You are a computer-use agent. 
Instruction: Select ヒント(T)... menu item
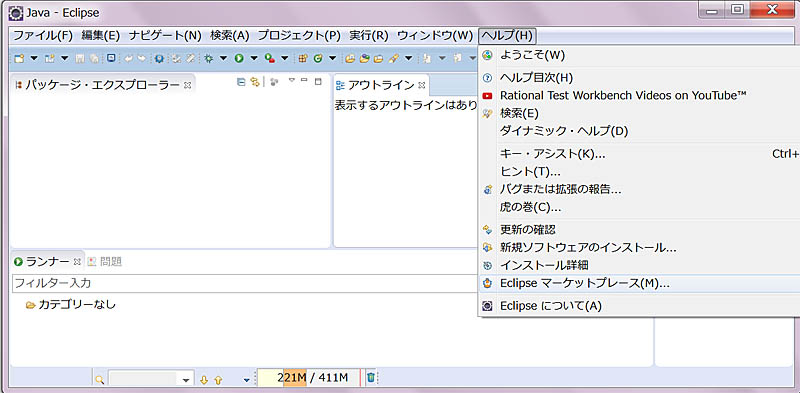639,172
